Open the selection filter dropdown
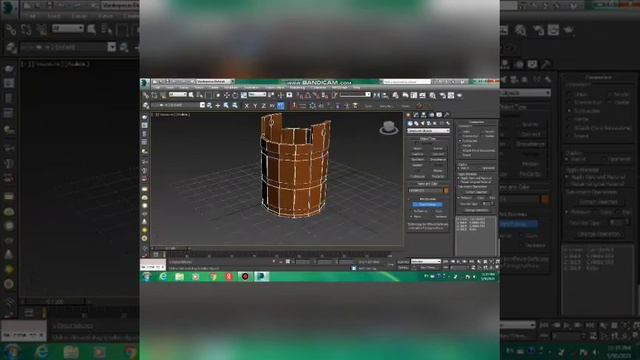 pos(178,95)
